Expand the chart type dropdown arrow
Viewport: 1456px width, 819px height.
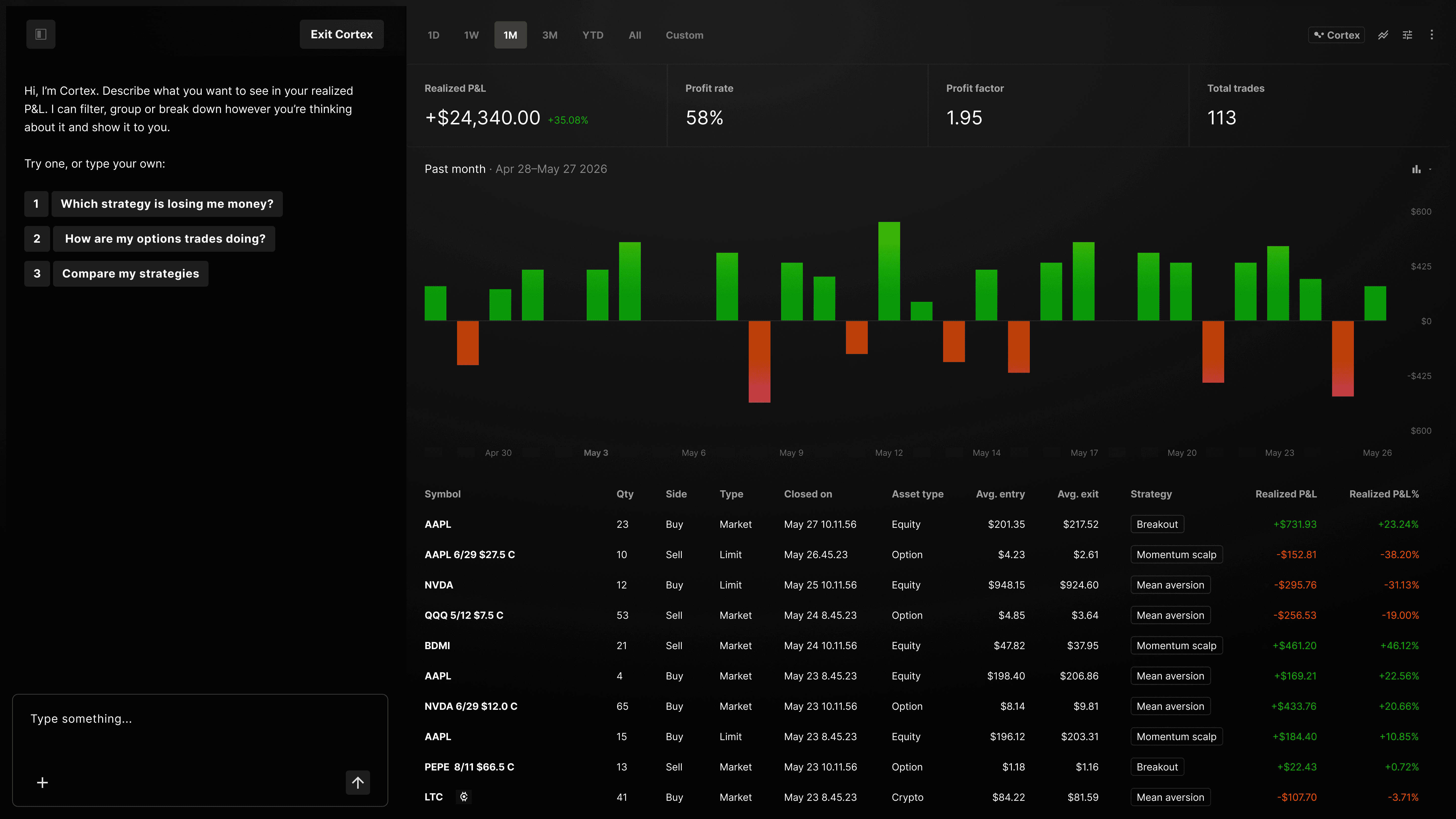[x=1430, y=169]
